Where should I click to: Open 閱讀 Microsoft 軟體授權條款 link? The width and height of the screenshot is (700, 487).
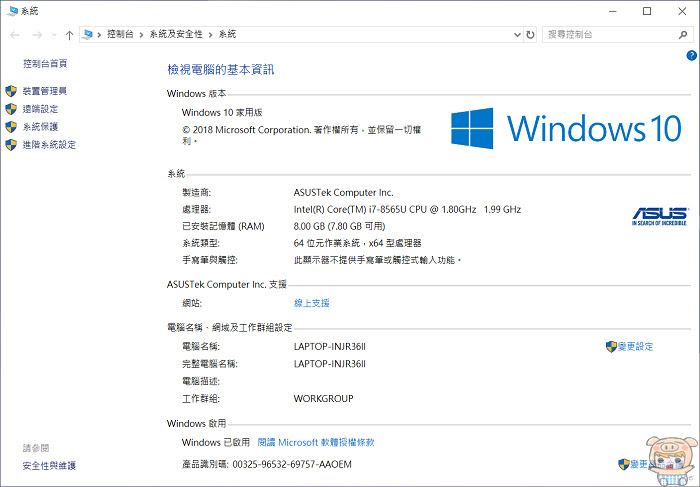[x=316, y=442]
